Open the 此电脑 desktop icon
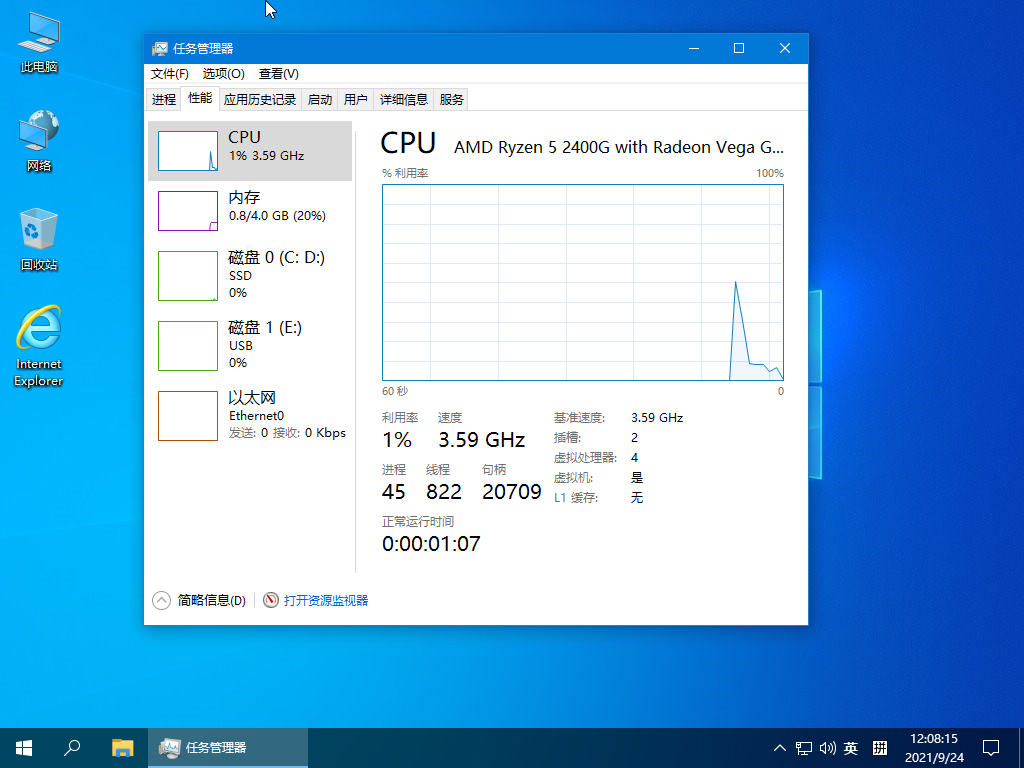This screenshot has width=1024, height=768. (39, 42)
